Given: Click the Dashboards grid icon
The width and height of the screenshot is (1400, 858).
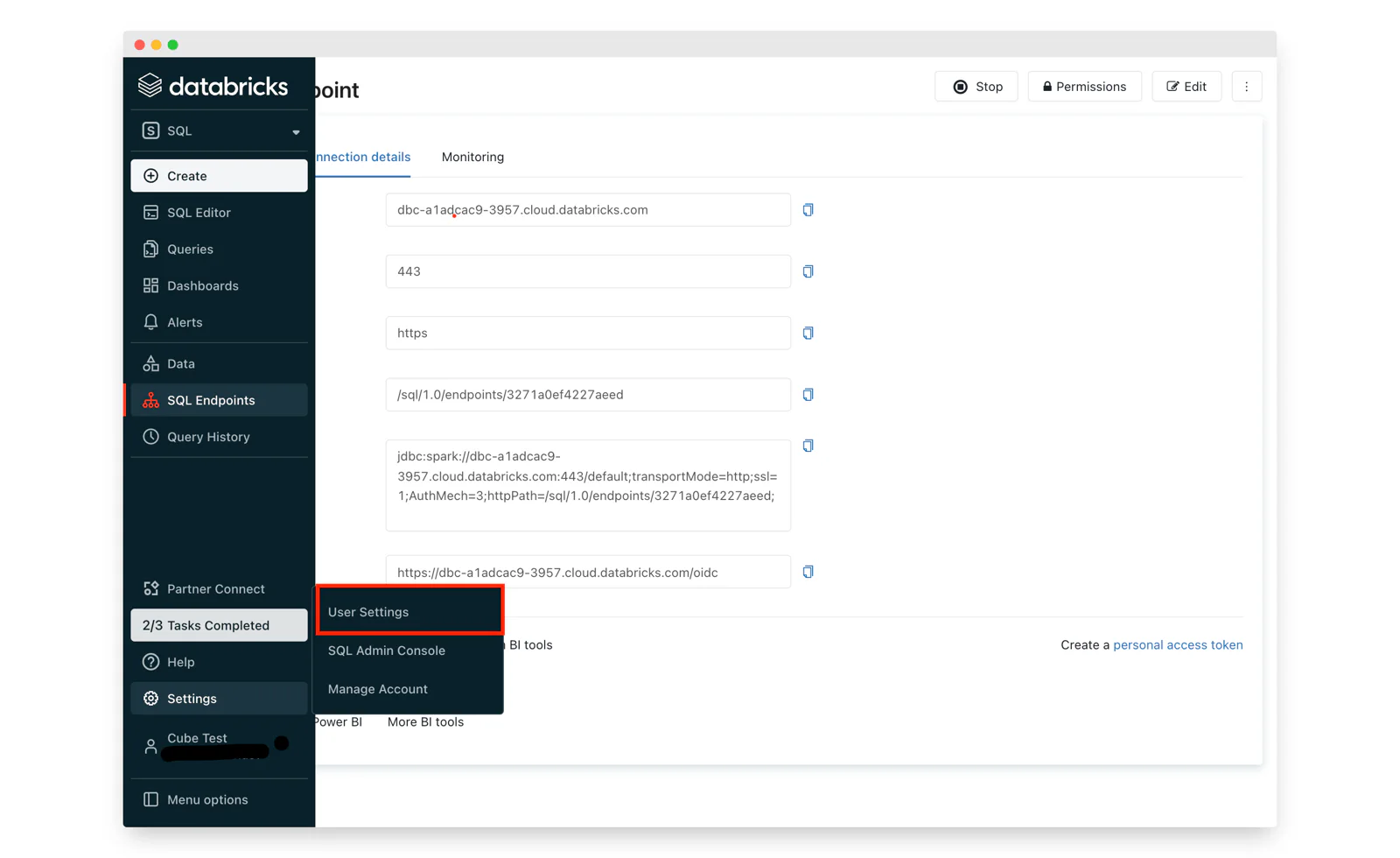Looking at the screenshot, I should 150,286.
